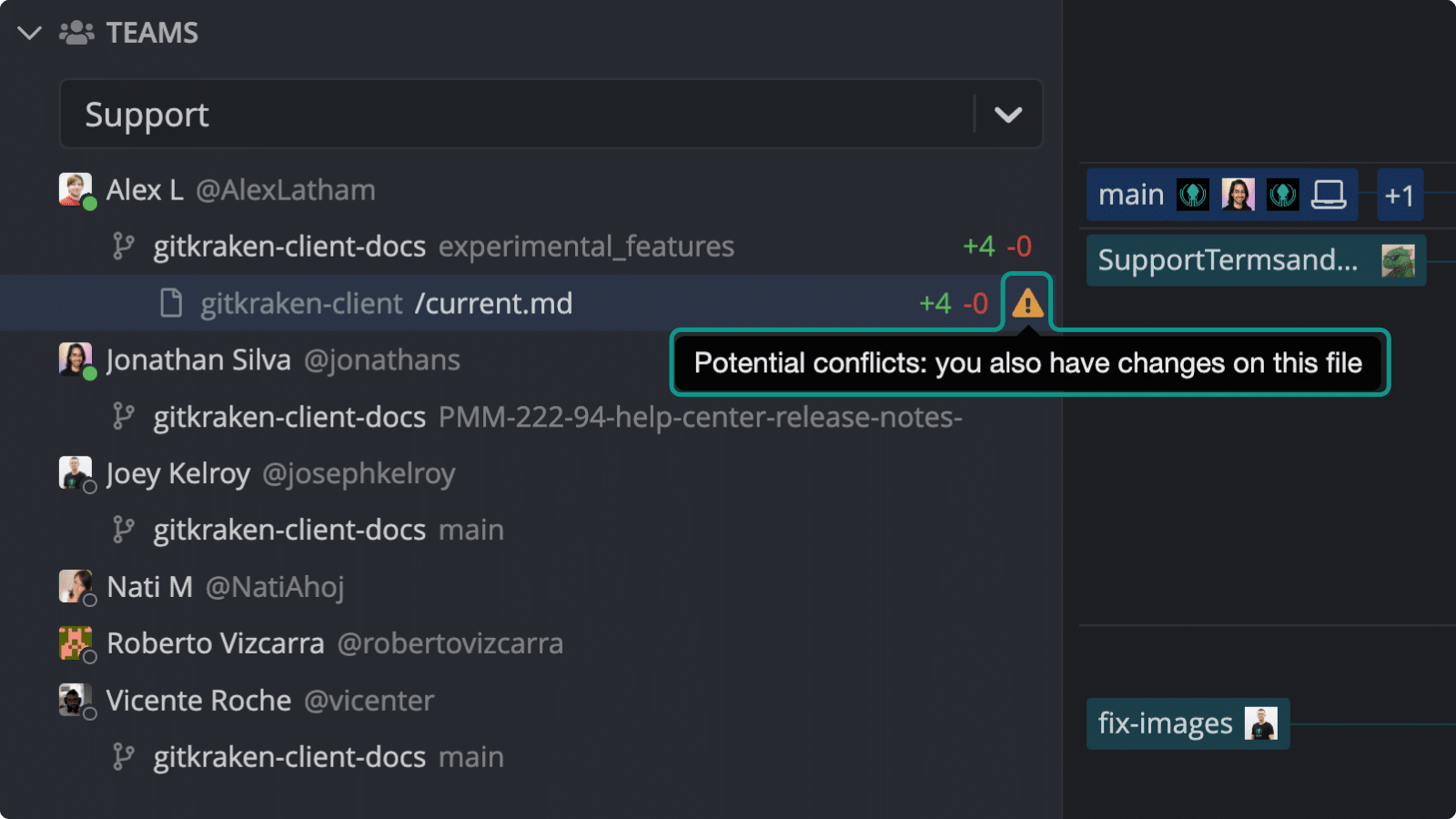Click Alex L's avatar
The image size is (1456, 819).
click(x=76, y=190)
